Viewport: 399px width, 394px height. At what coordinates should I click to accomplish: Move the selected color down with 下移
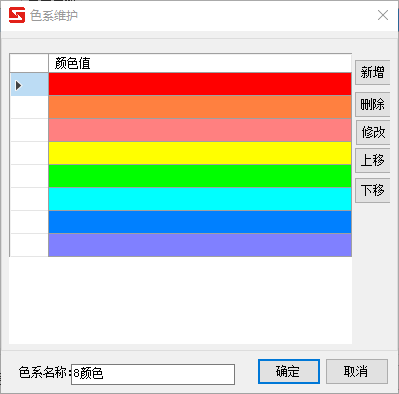pos(372,190)
